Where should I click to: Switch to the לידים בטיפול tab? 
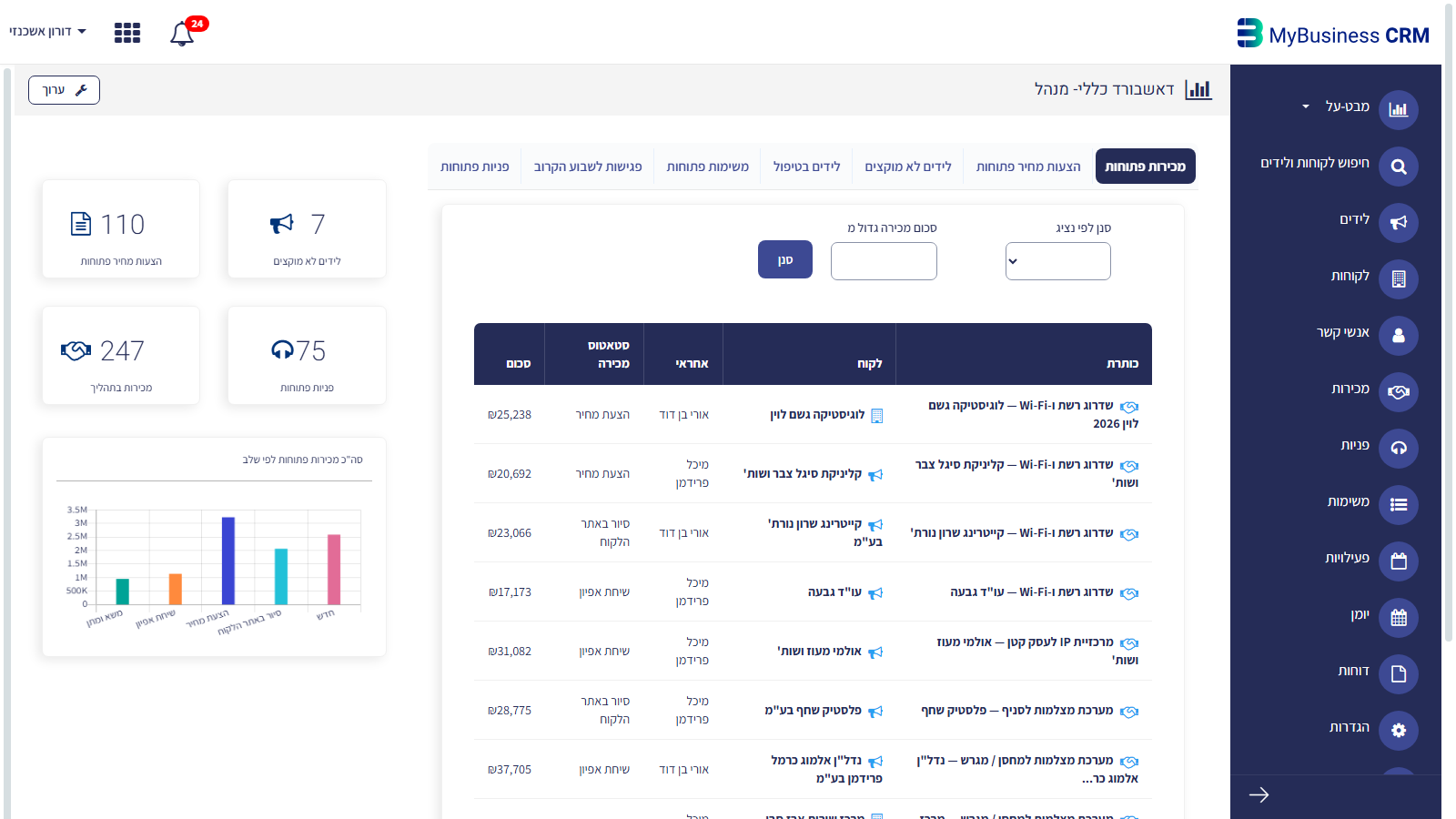807,167
